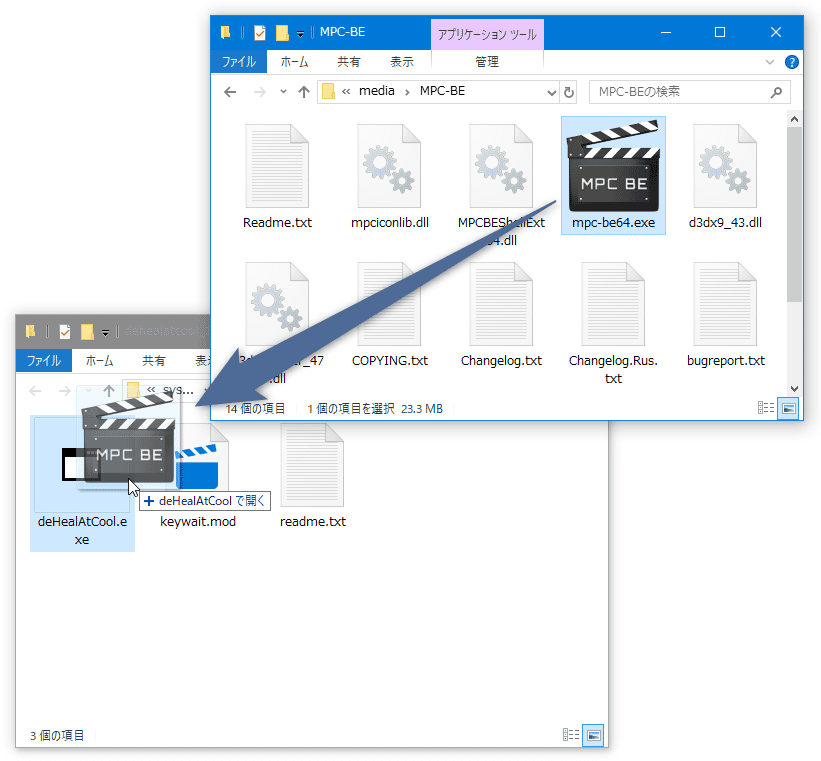Click the scroll up arrow in MPC-BE window

pyautogui.click(x=794, y=119)
